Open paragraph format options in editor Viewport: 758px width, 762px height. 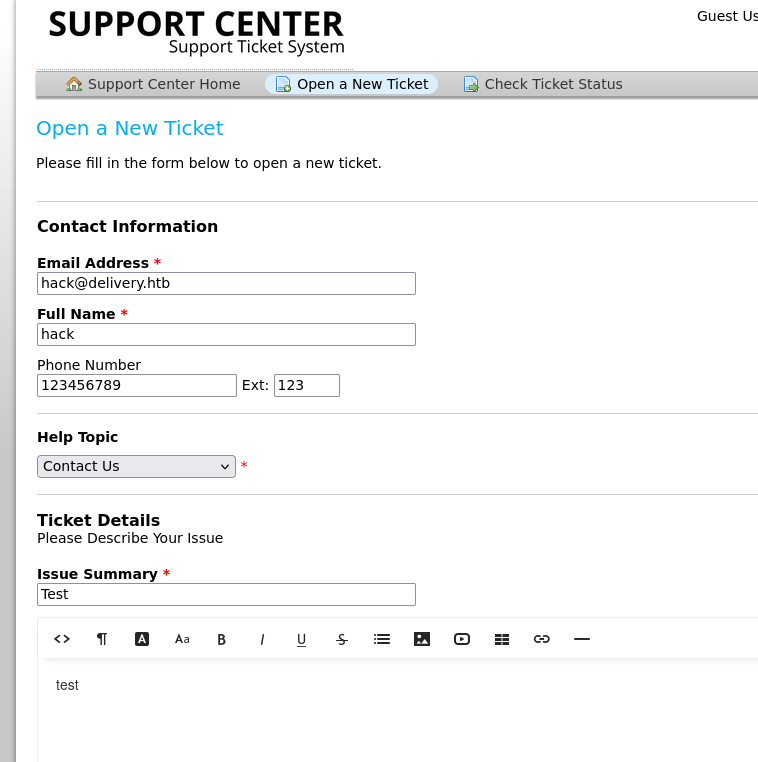(x=102, y=639)
